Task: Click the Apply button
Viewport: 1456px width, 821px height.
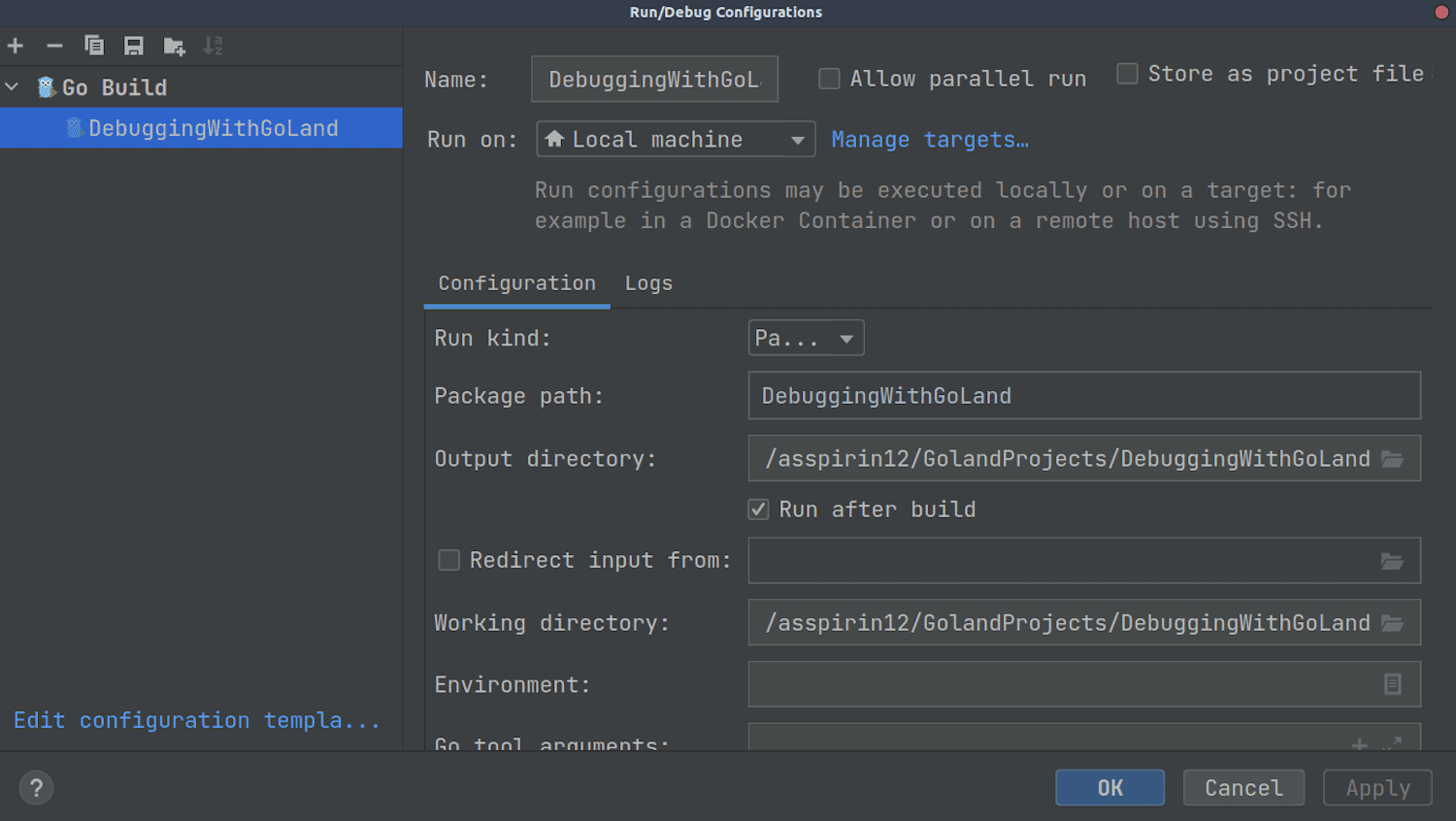Action: [1377, 788]
